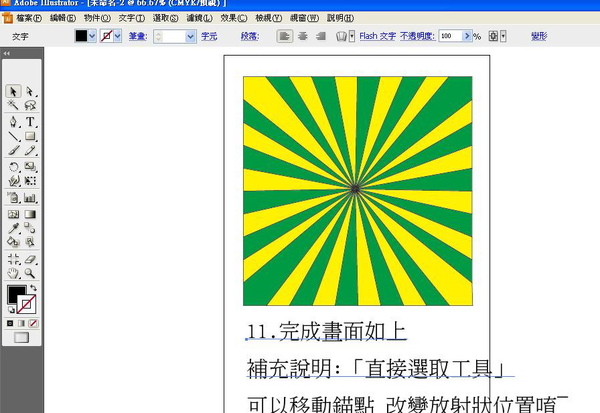The image size is (600, 413).
Task: Open the 物件(O) menu
Action: pos(97,18)
